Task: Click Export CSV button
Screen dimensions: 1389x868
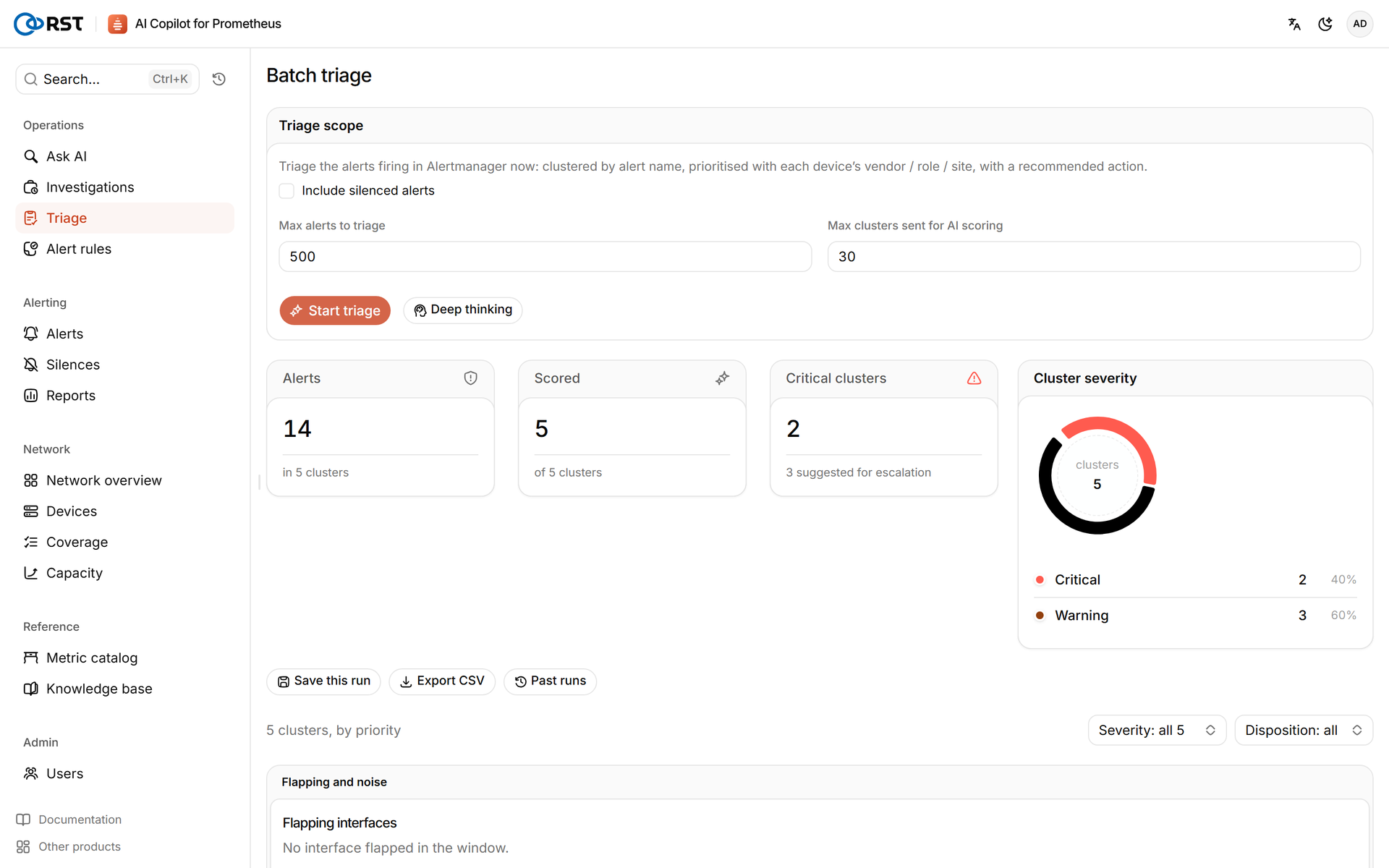Action: pos(442,681)
